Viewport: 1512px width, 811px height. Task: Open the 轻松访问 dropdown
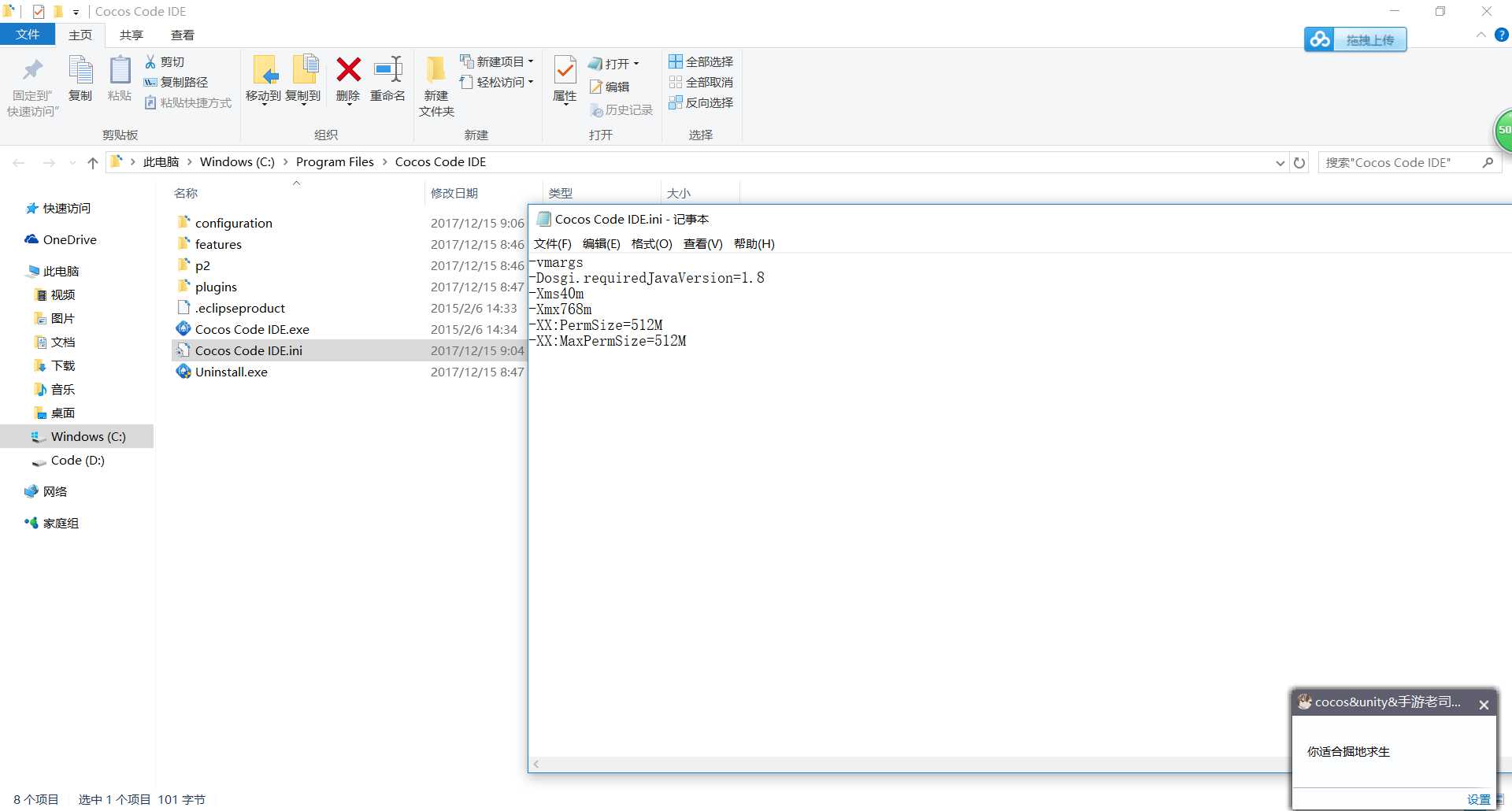(497, 82)
